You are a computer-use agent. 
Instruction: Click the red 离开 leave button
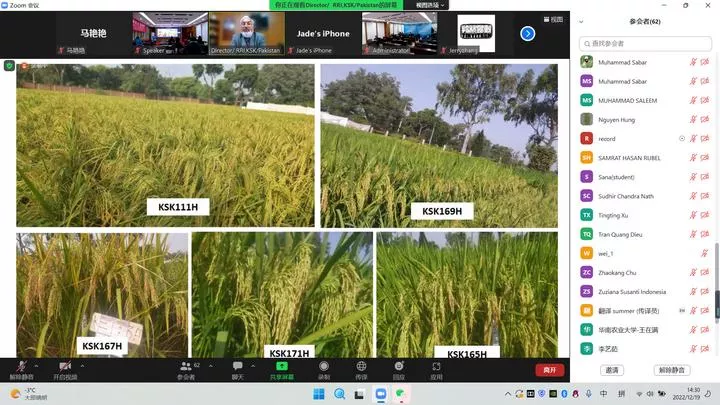[x=549, y=370]
